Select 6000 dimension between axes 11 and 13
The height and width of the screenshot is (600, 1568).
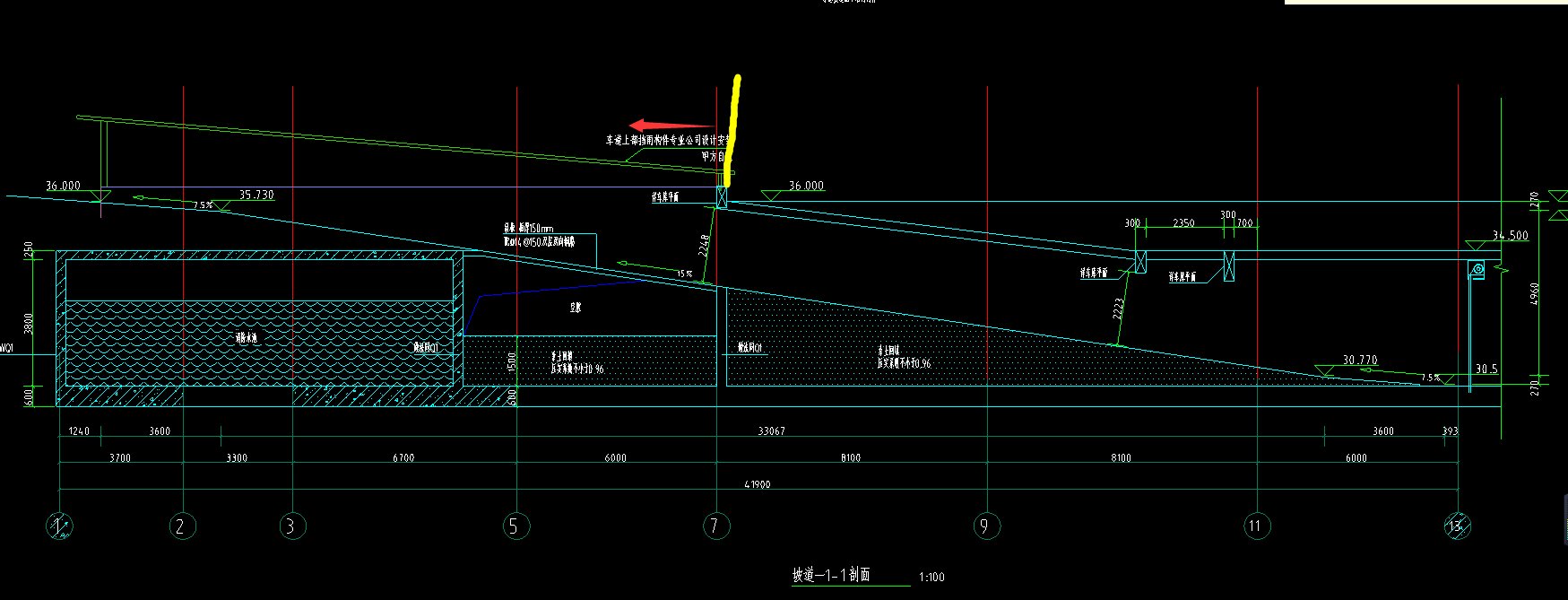(1356, 458)
